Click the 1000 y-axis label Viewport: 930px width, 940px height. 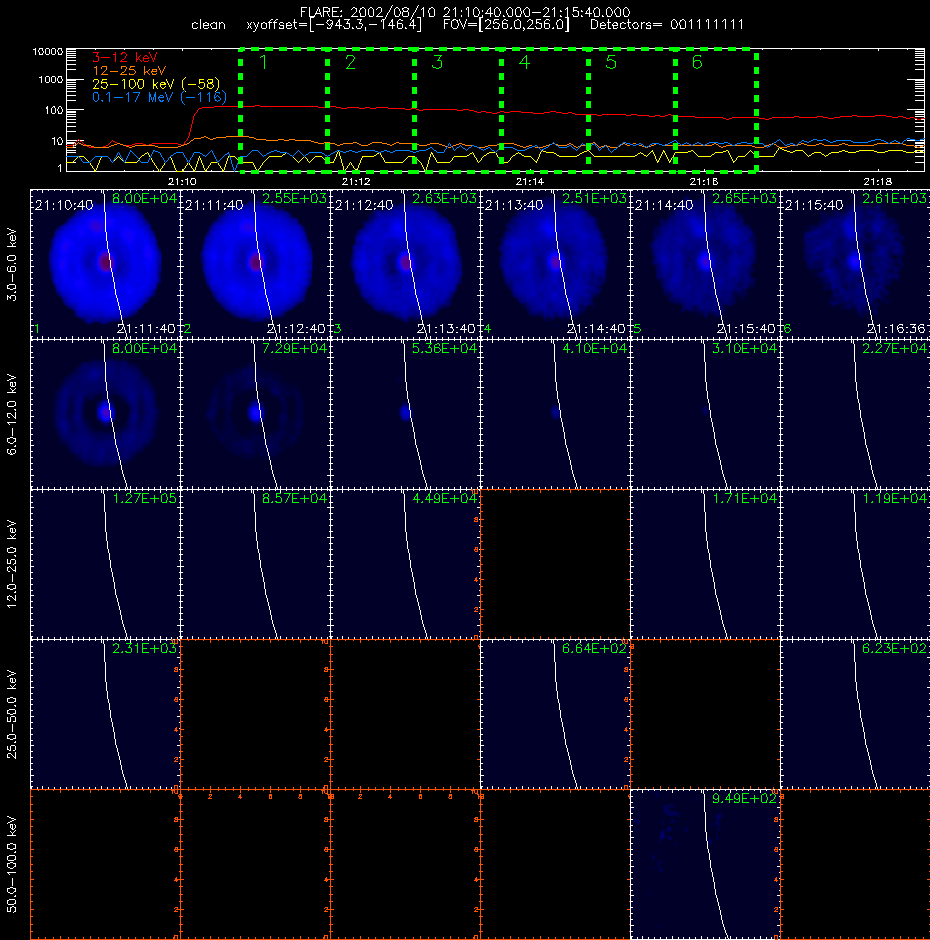coord(50,80)
